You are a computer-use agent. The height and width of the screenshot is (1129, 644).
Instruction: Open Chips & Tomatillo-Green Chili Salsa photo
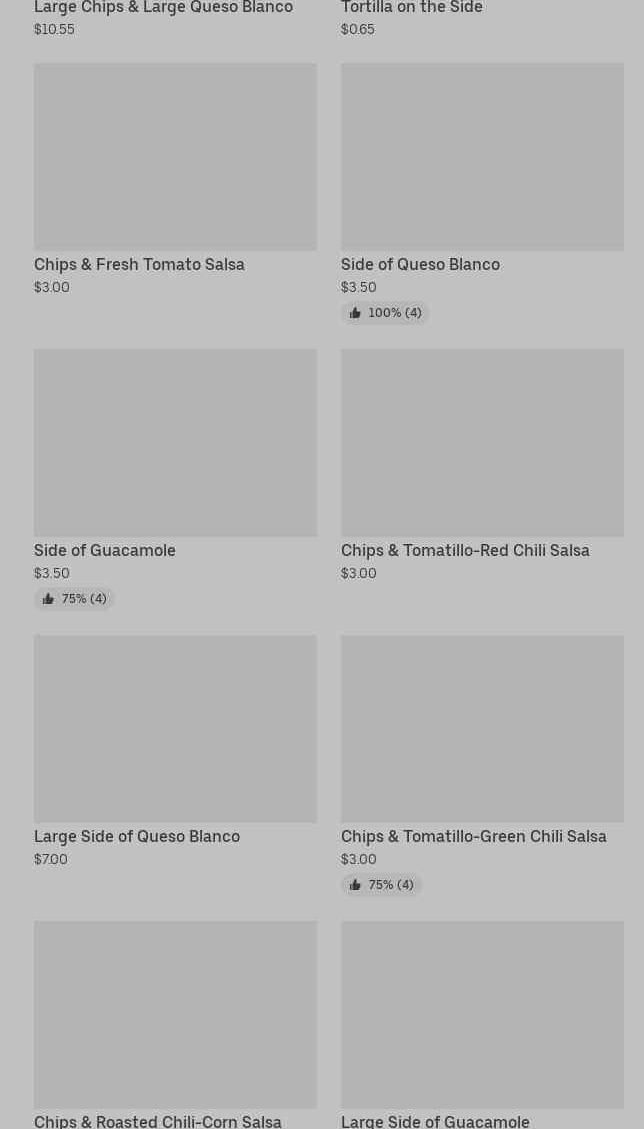(483, 729)
